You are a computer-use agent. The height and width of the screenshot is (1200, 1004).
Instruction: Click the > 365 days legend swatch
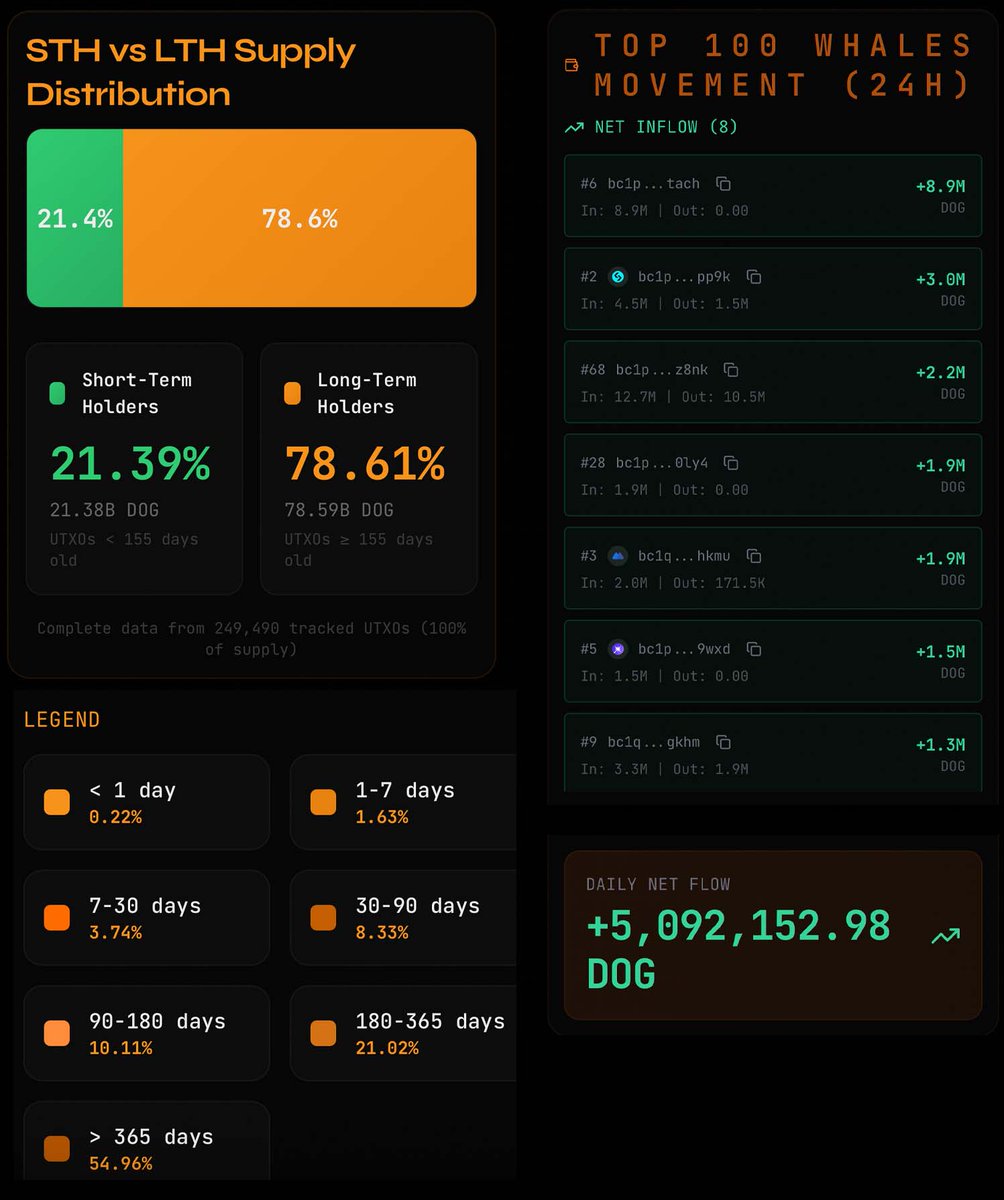pos(57,1149)
